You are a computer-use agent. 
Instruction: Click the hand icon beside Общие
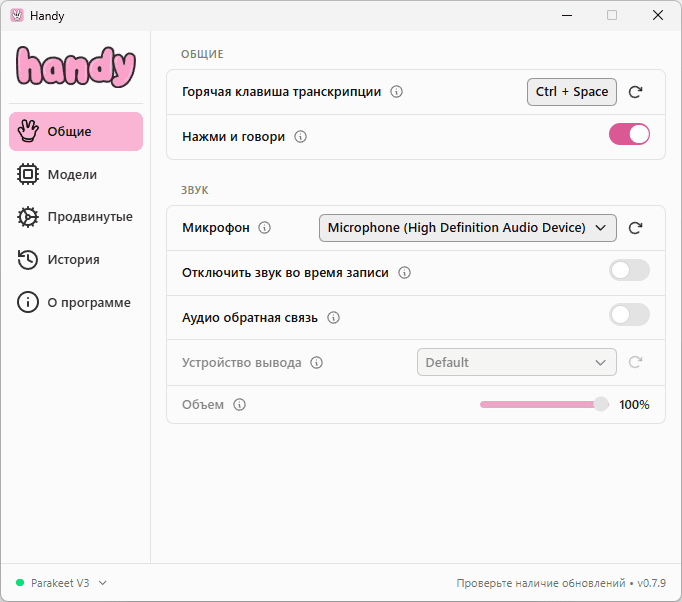28,131
